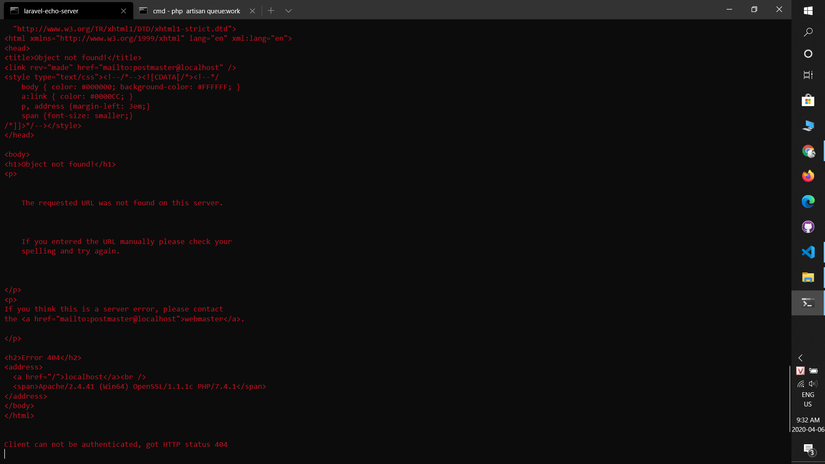Open Task View on the taskbar
The height and width of the screenshot is (464, 825).
pos(808,75)
